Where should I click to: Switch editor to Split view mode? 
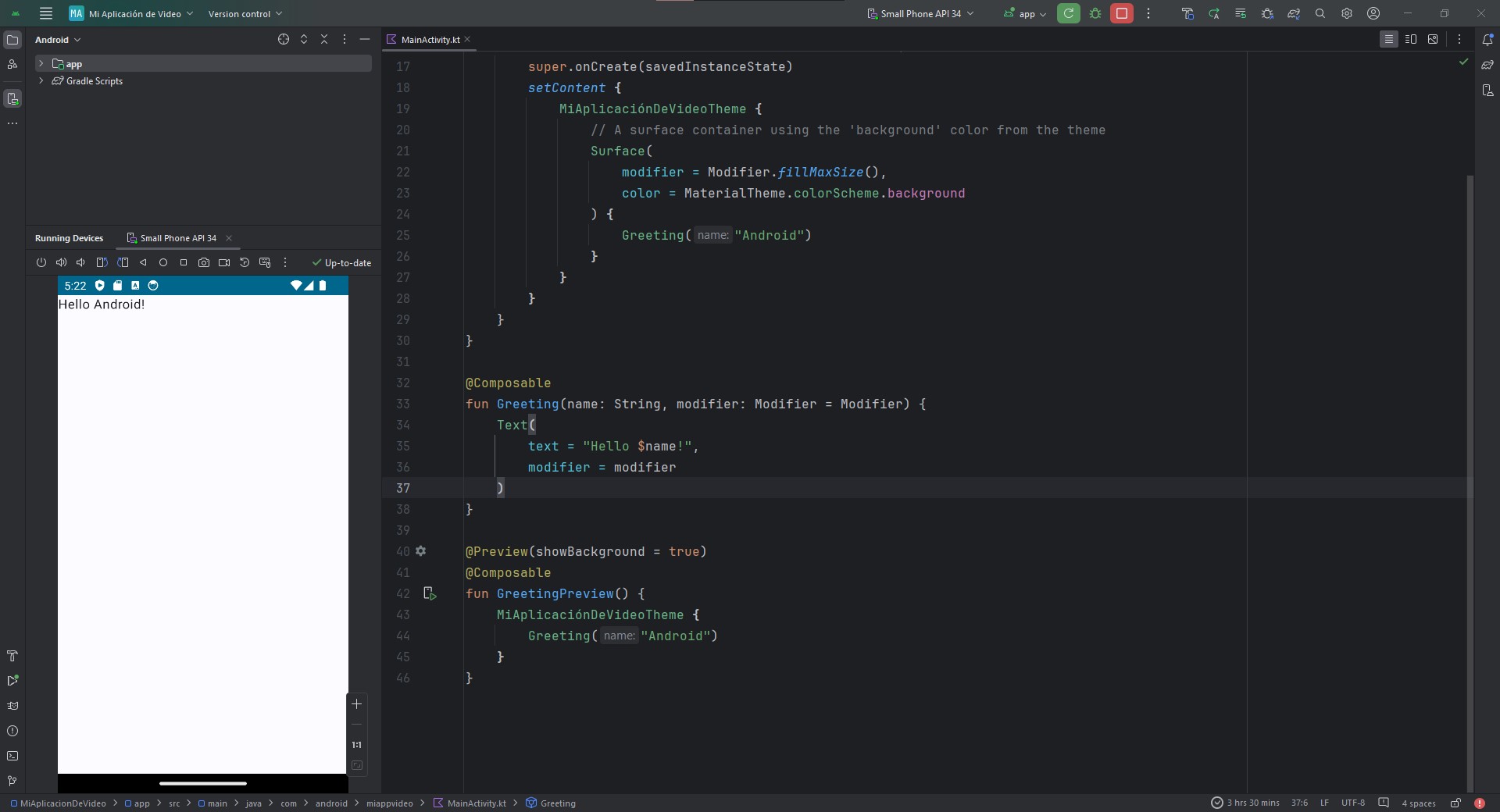point(1410,39)
